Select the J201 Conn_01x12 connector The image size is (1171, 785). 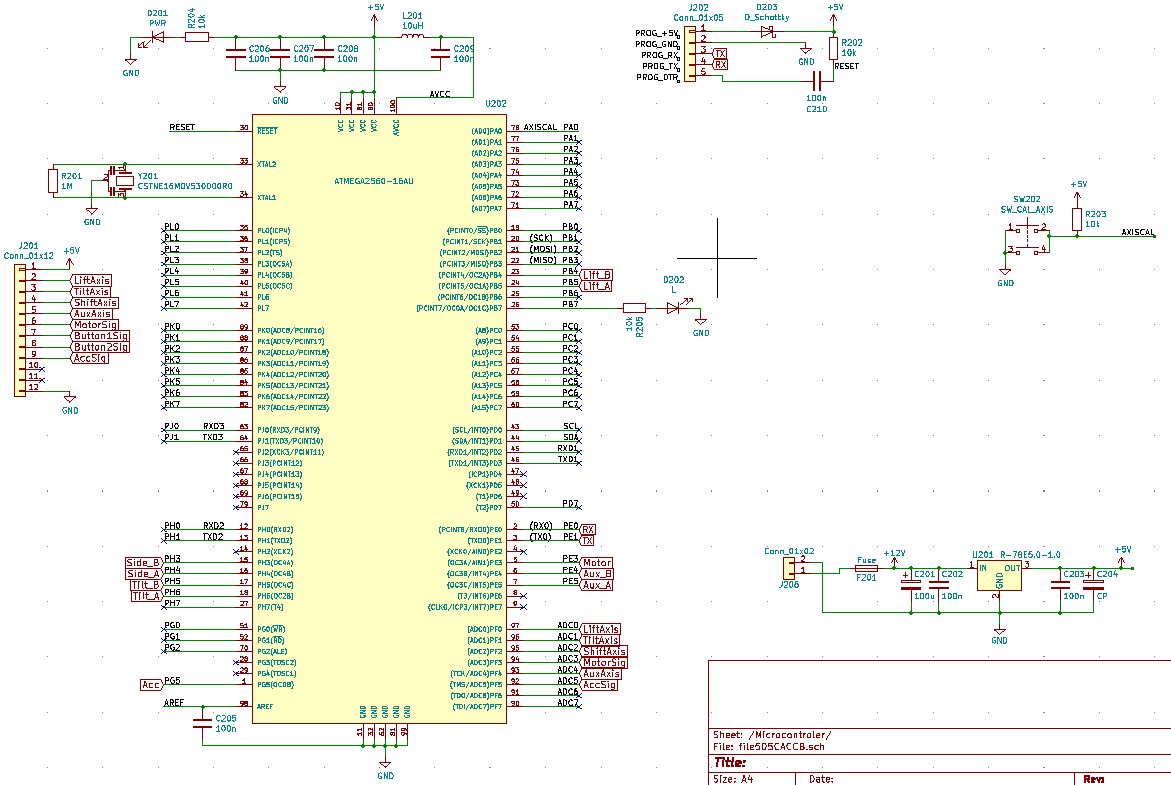[x=20, y=329]
